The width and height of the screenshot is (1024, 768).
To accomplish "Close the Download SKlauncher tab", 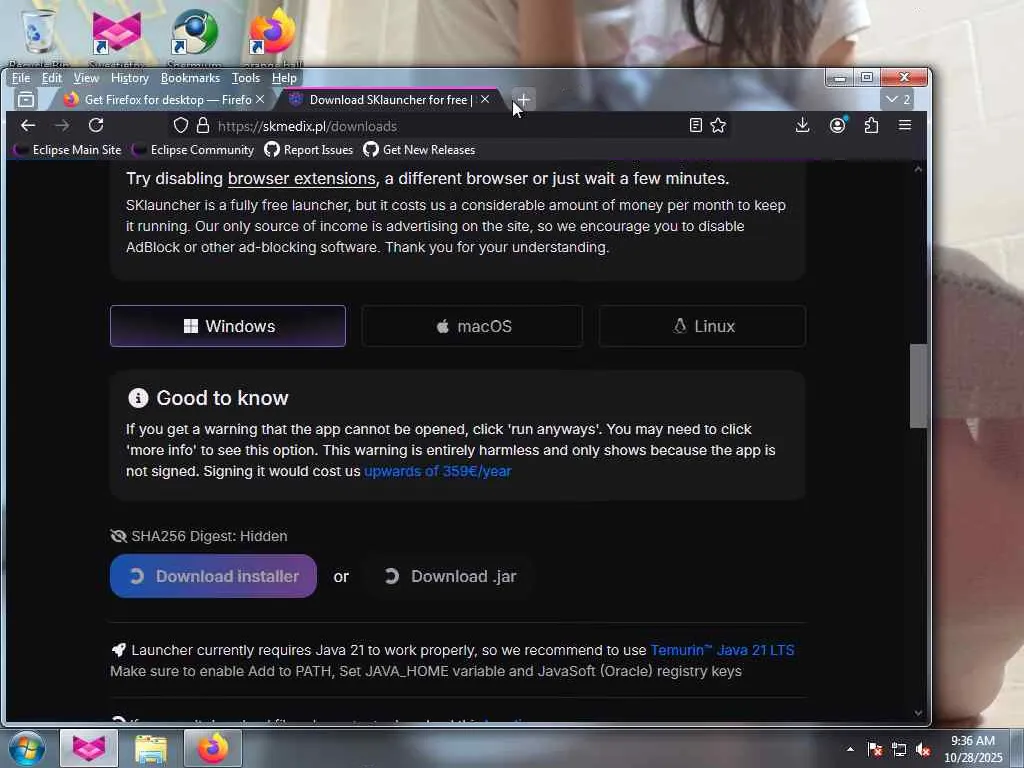I will coord(485,99).
